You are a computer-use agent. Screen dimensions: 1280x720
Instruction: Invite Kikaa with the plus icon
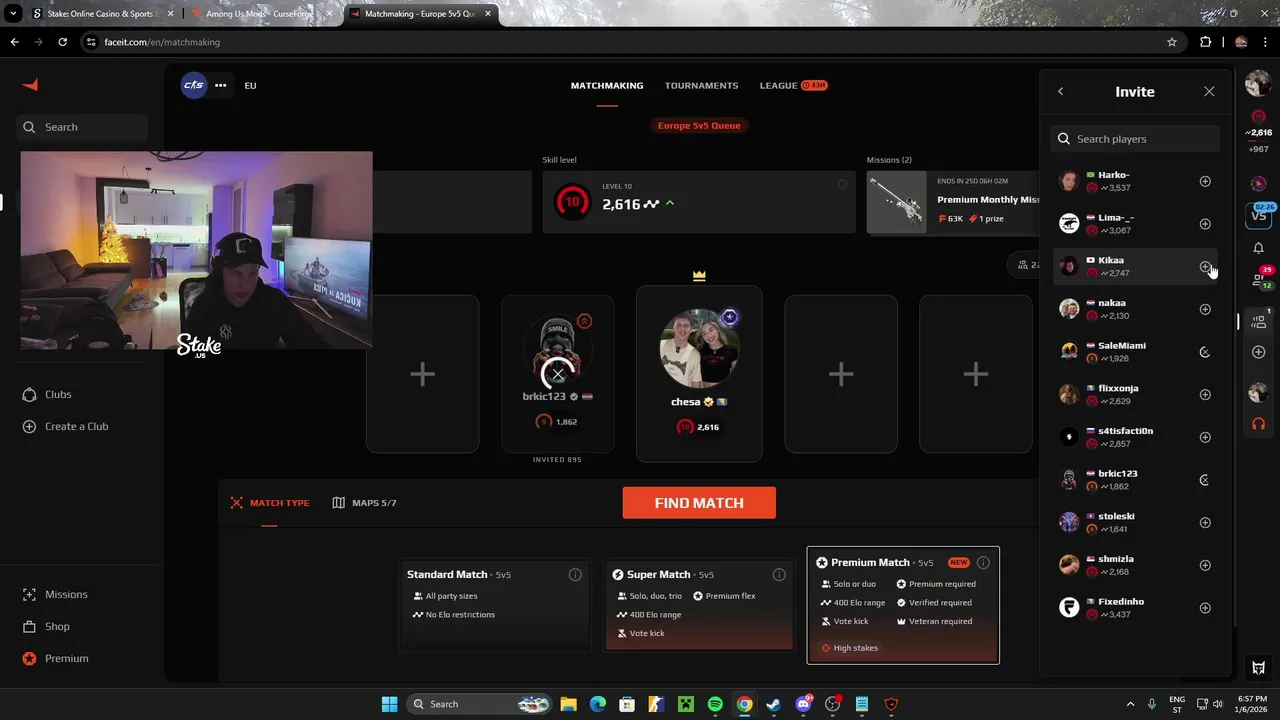click(1205, 267)
